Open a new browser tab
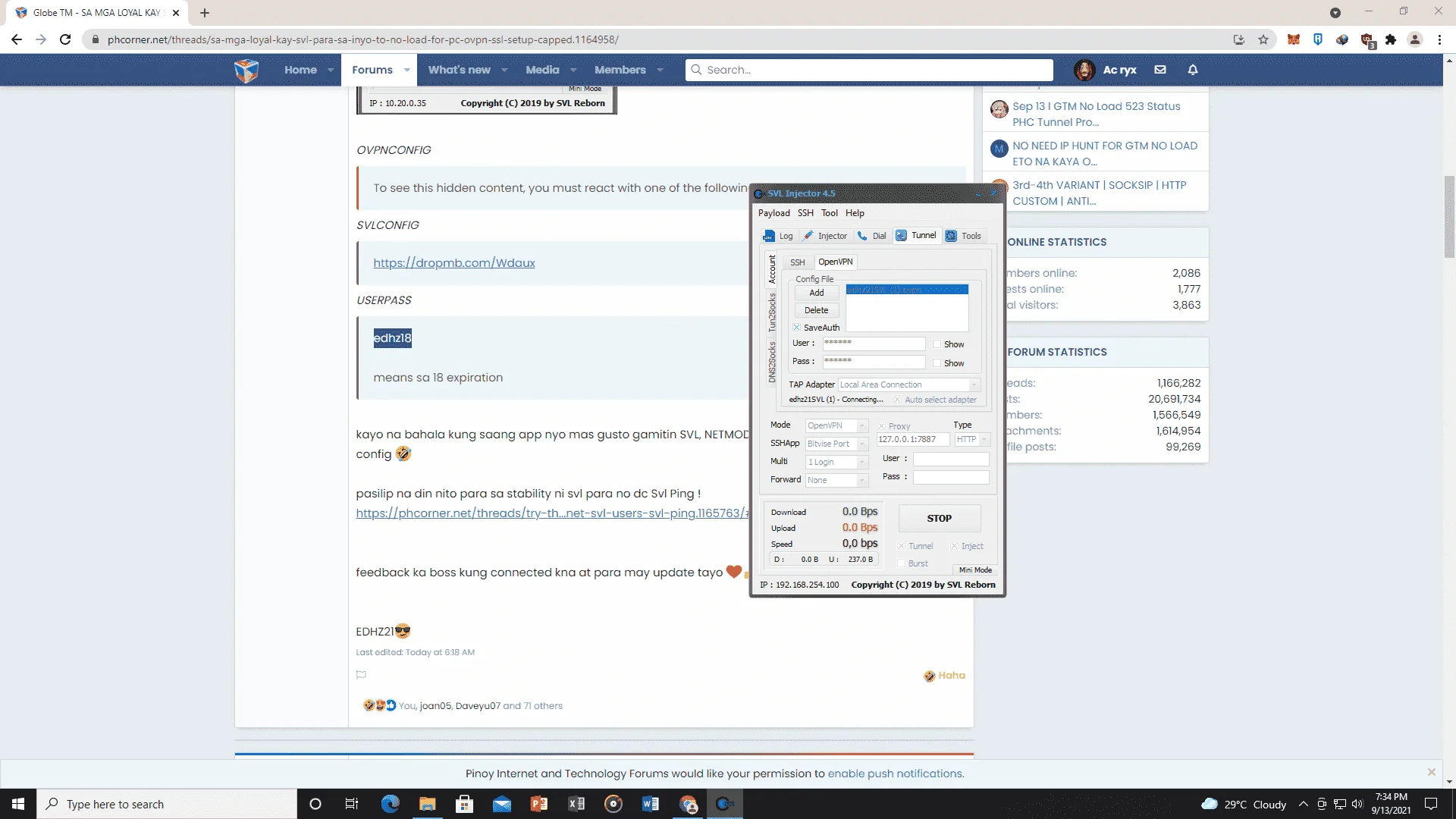Image resolution: width=1456 pixels, height=819 pixels. pos(205,13)
